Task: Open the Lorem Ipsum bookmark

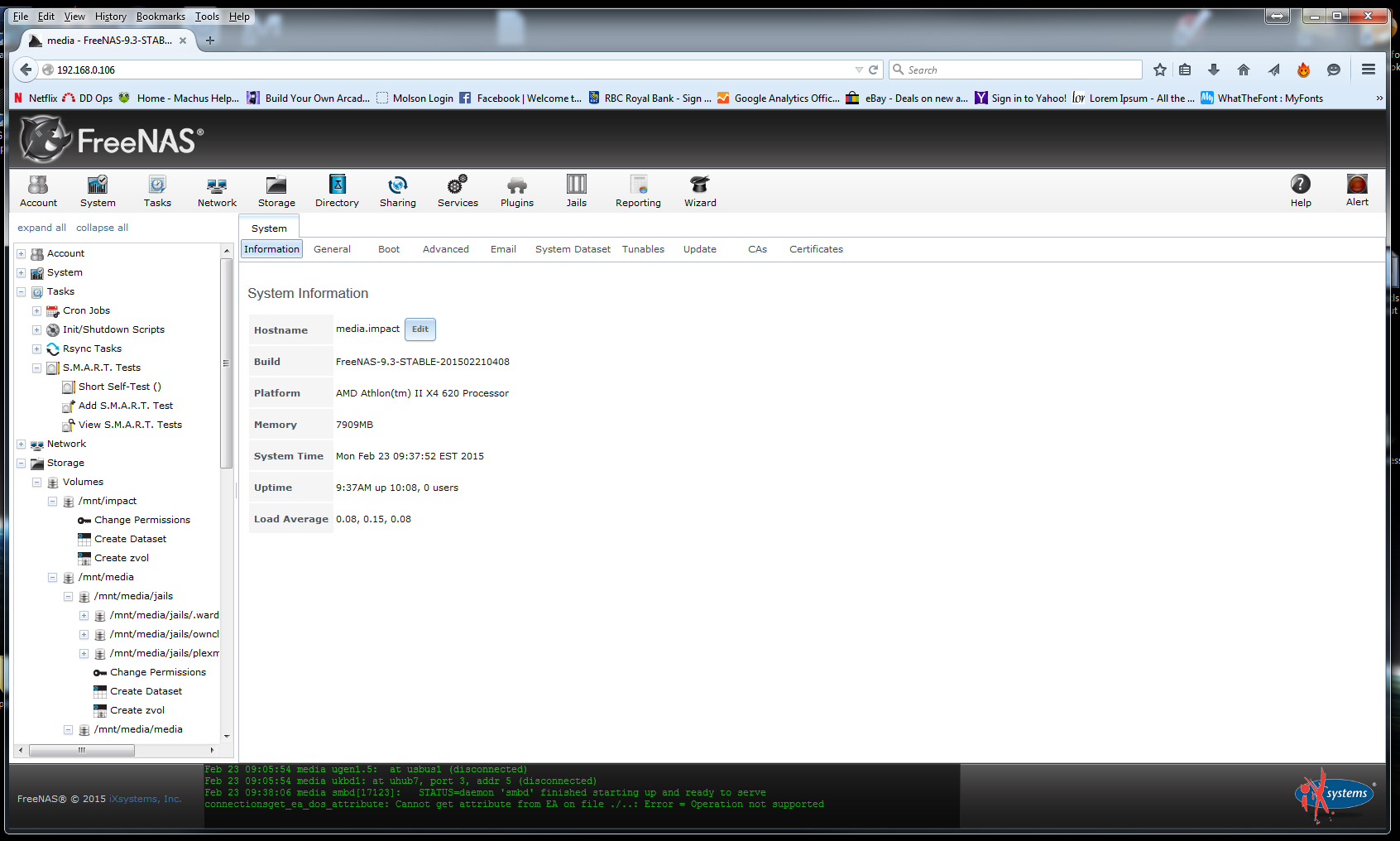Action: click(1134, 99)
